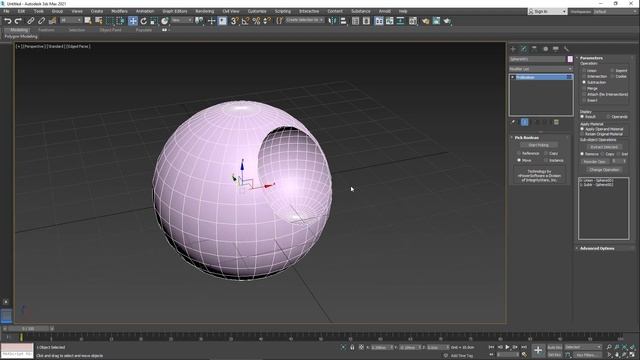
Task: Open the Modifier List dropdown
Action: (x=541, y=69)
